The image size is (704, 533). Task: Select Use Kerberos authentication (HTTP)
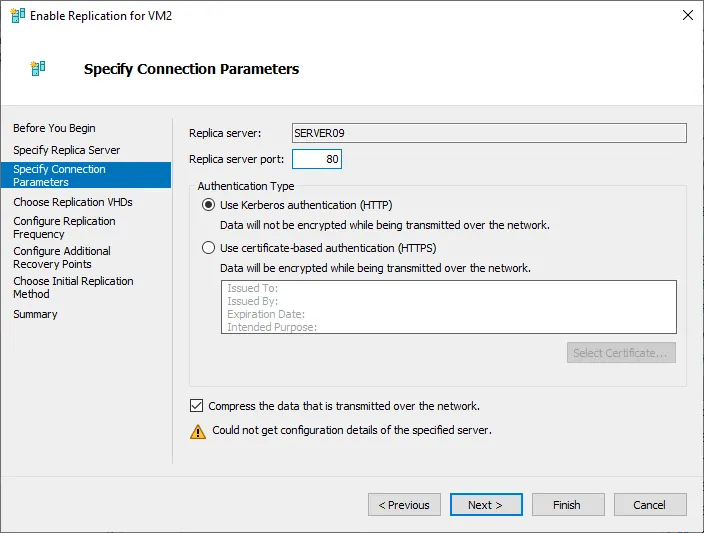click(x=208, y=205)
